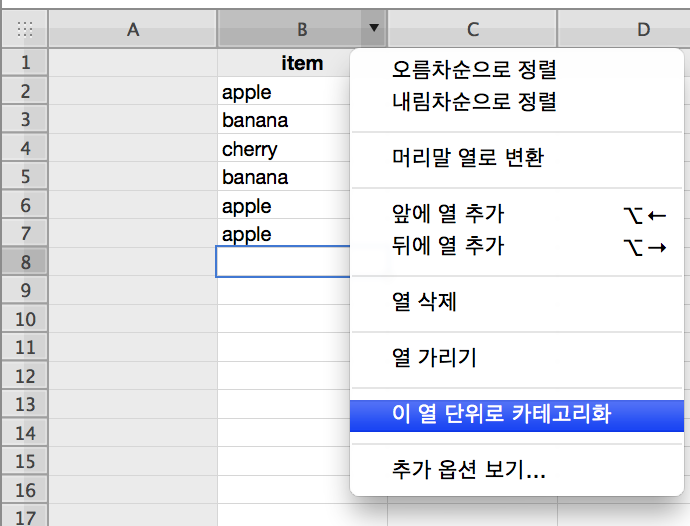Click cell A8 in column A
Screen dimensions: 690x526
pos(132,262)
